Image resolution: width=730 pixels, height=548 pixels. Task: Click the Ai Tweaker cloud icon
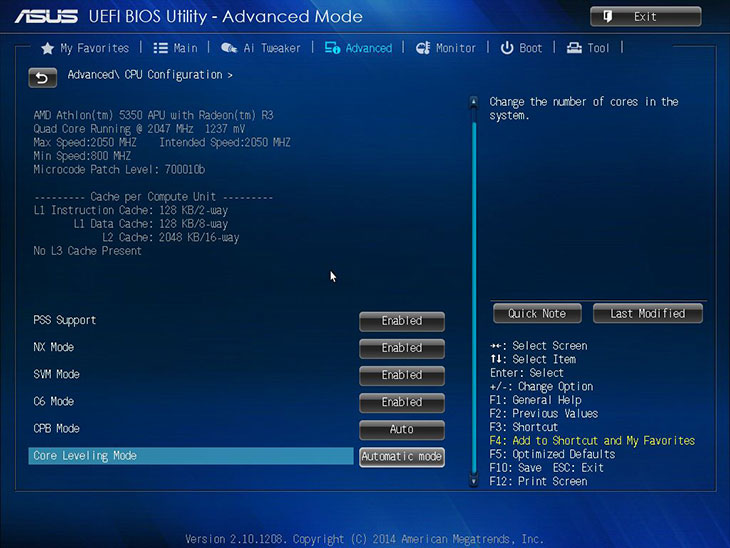pyautogui.click(x=229, y=48)
